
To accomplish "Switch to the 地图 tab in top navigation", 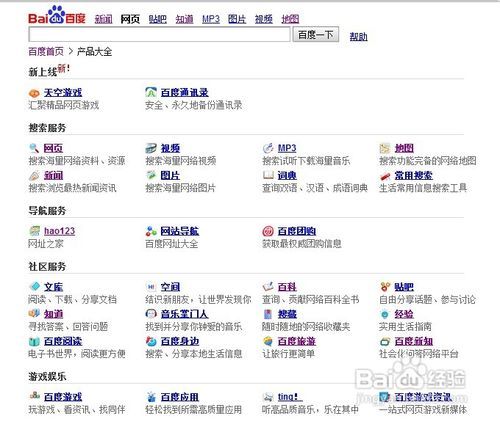I will [290, 19].
